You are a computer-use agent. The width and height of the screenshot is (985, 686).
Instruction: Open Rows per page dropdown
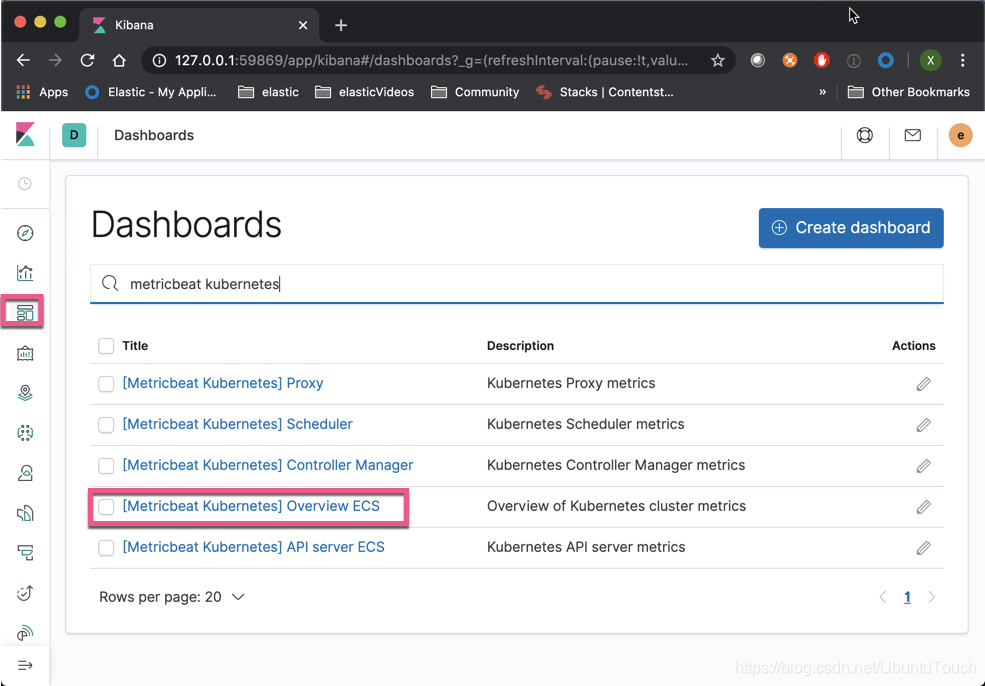(171, 597)
